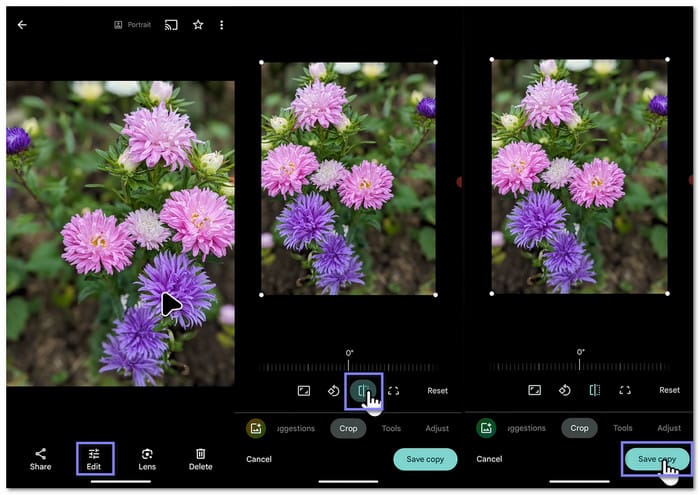Open Edit in the first panel
700x495 pixels.
(94, 459)
